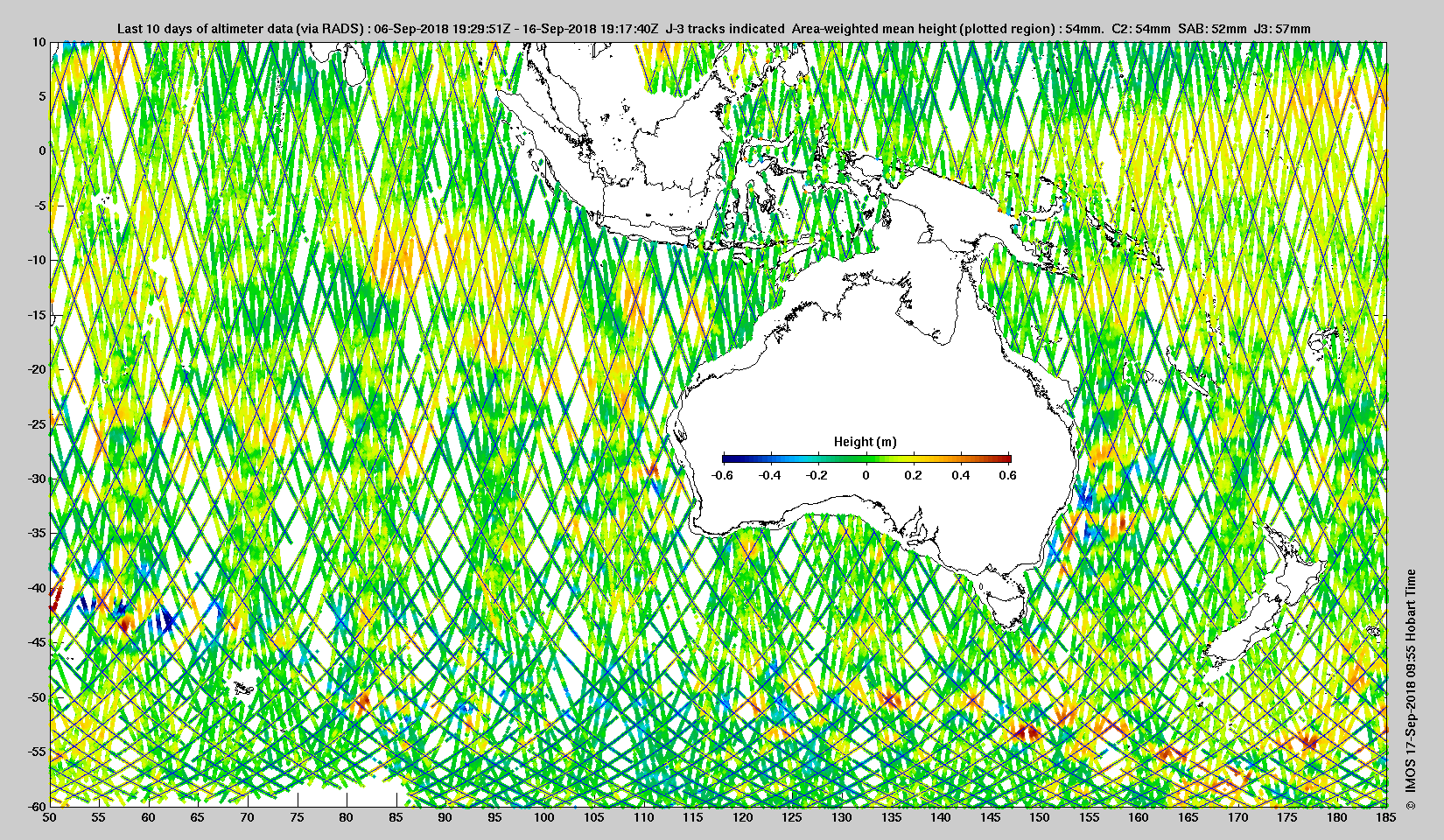Click longitude axis label '175'

click(x=1287, y=817)
